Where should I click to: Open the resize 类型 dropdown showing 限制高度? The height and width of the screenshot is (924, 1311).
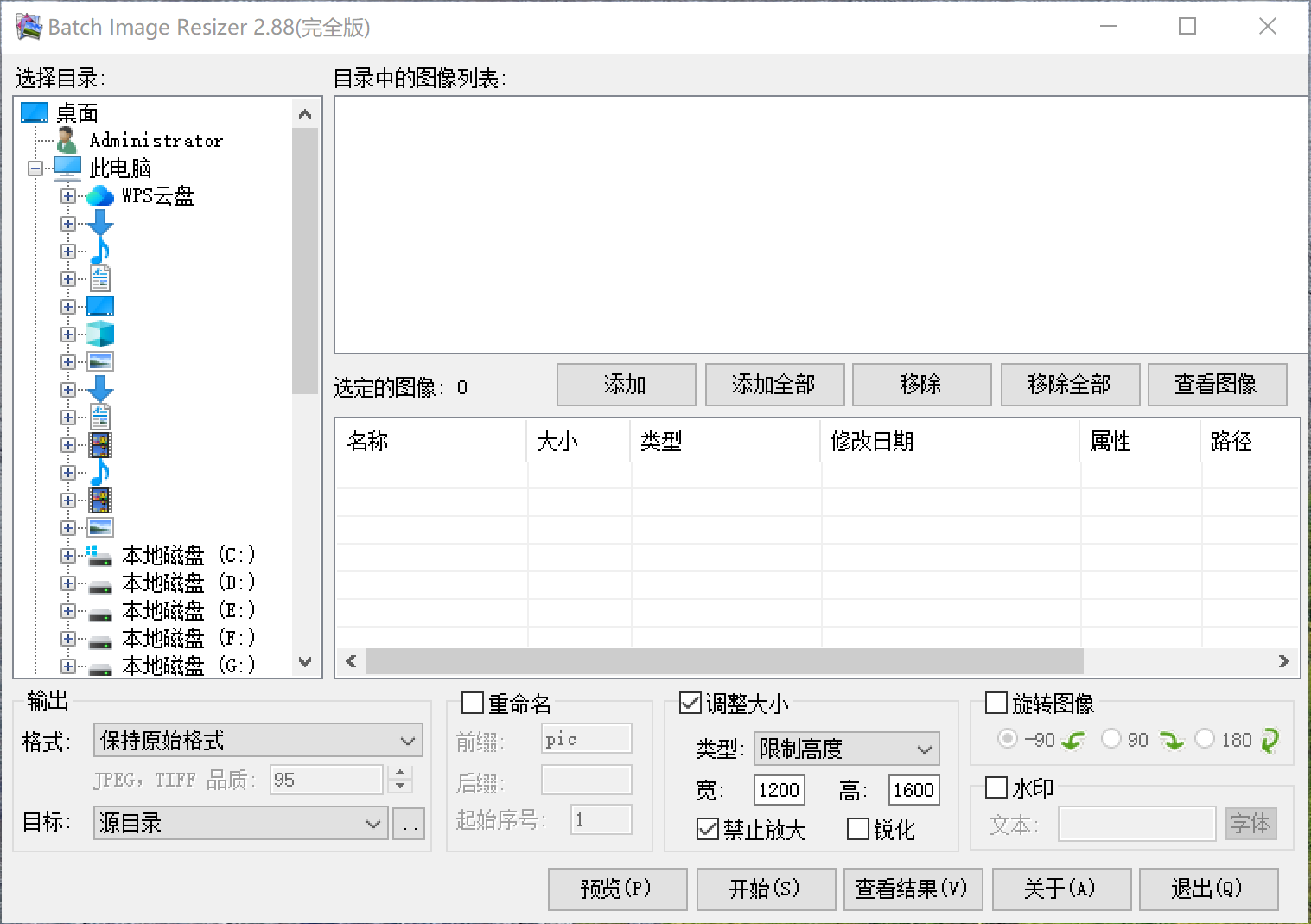pos(846,749)
